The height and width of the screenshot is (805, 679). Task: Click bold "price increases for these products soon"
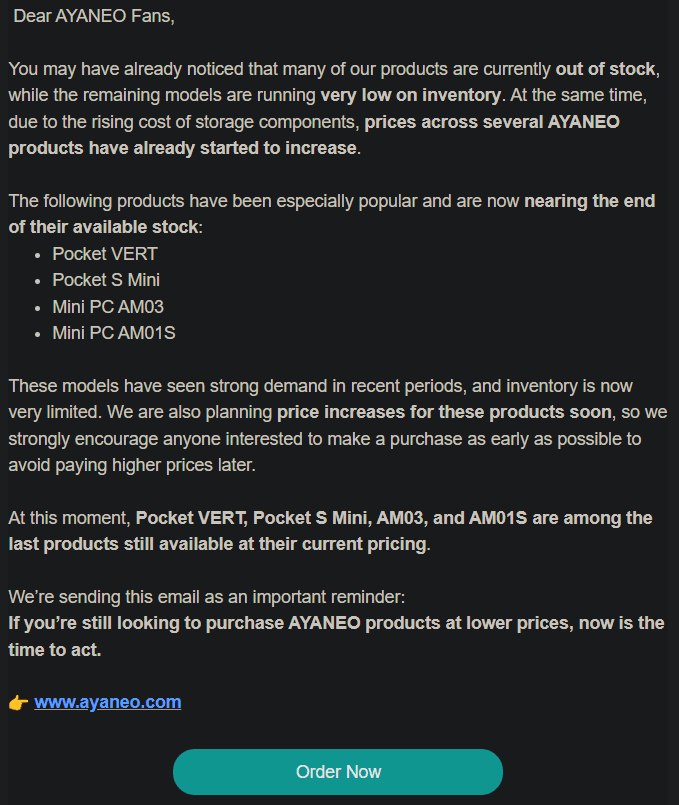click(444, 412)
